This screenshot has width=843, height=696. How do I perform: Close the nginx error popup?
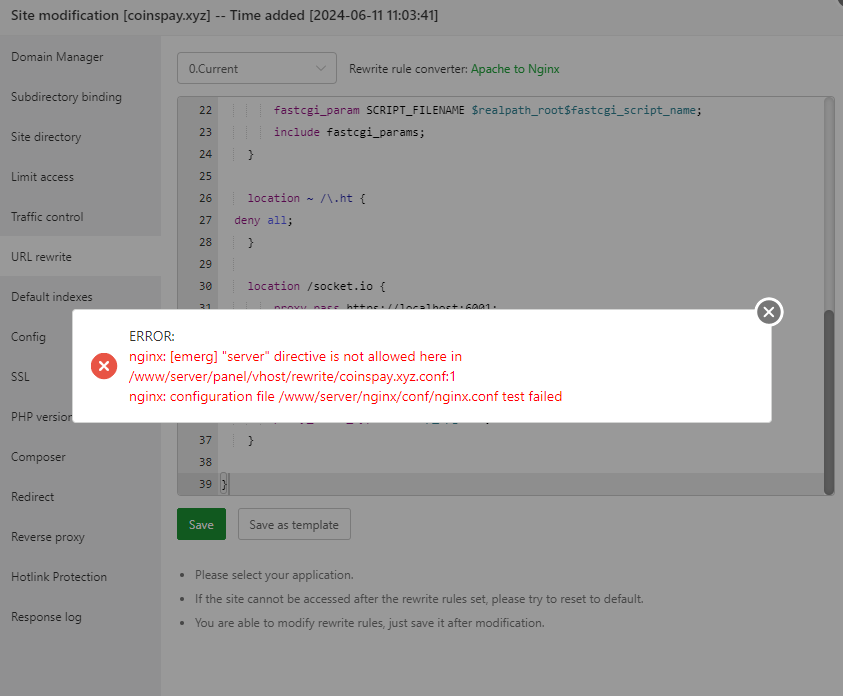pyautogui.click(x=768, y=312)
